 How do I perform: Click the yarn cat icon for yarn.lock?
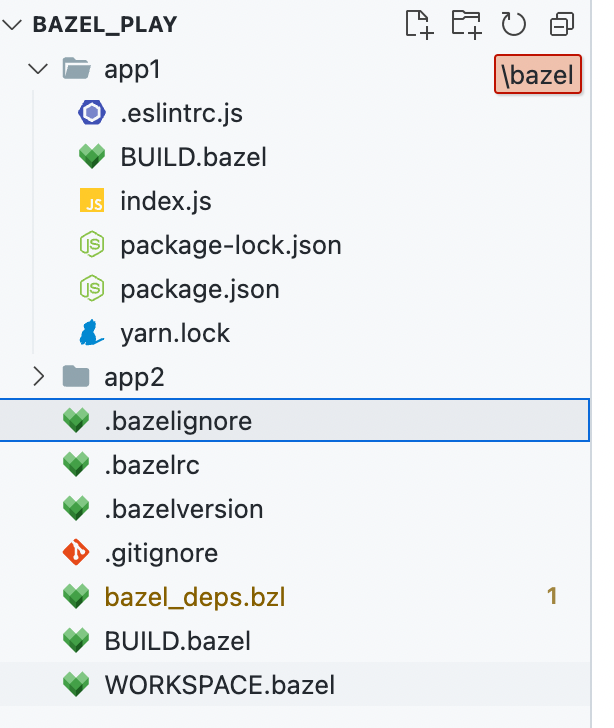pyautogui.click(x=92, y=333)
